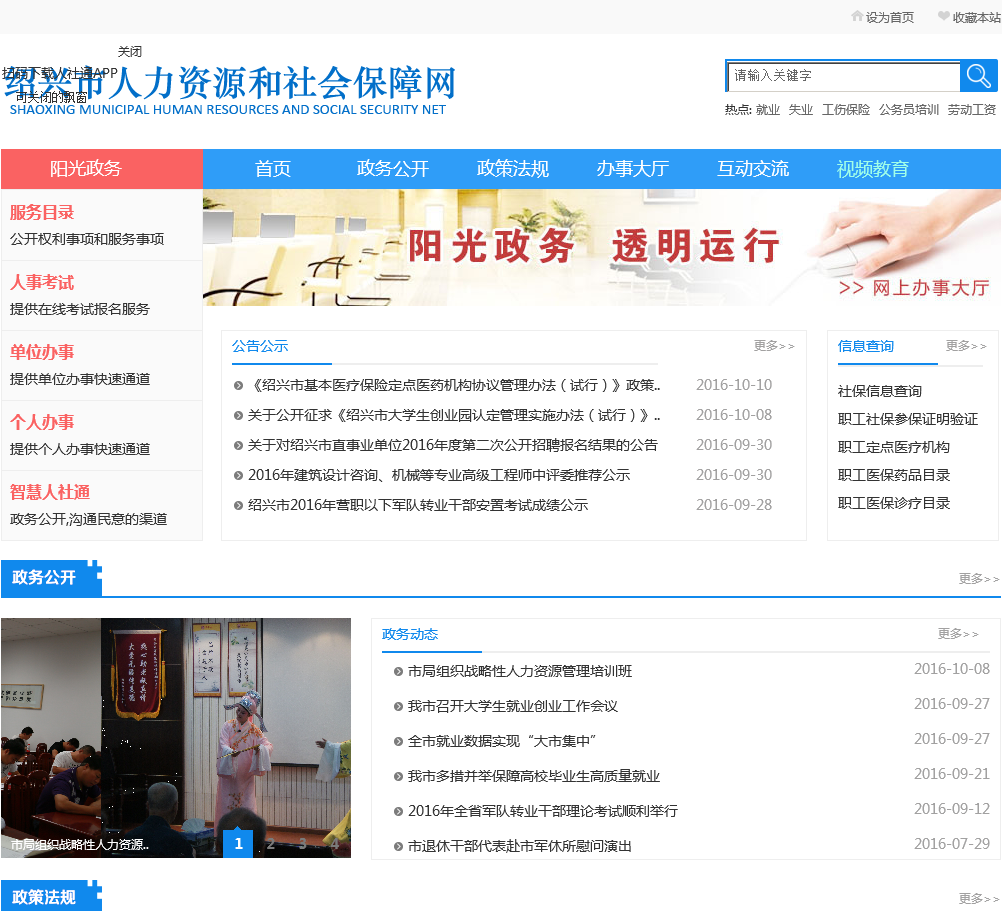Open the 社保信息查询 link
Viewport: 1002px width, 911px height.
880,391
